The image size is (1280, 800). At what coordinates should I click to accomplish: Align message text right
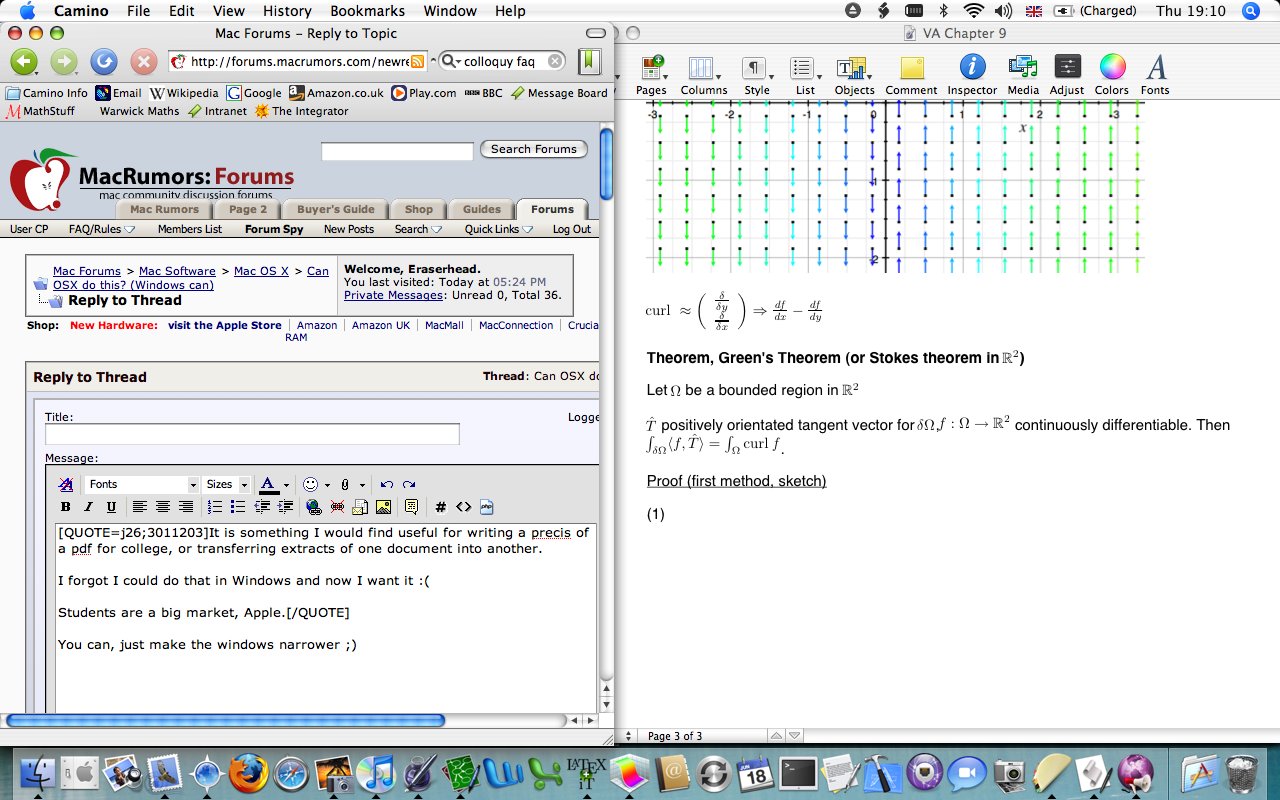point(186,507)
